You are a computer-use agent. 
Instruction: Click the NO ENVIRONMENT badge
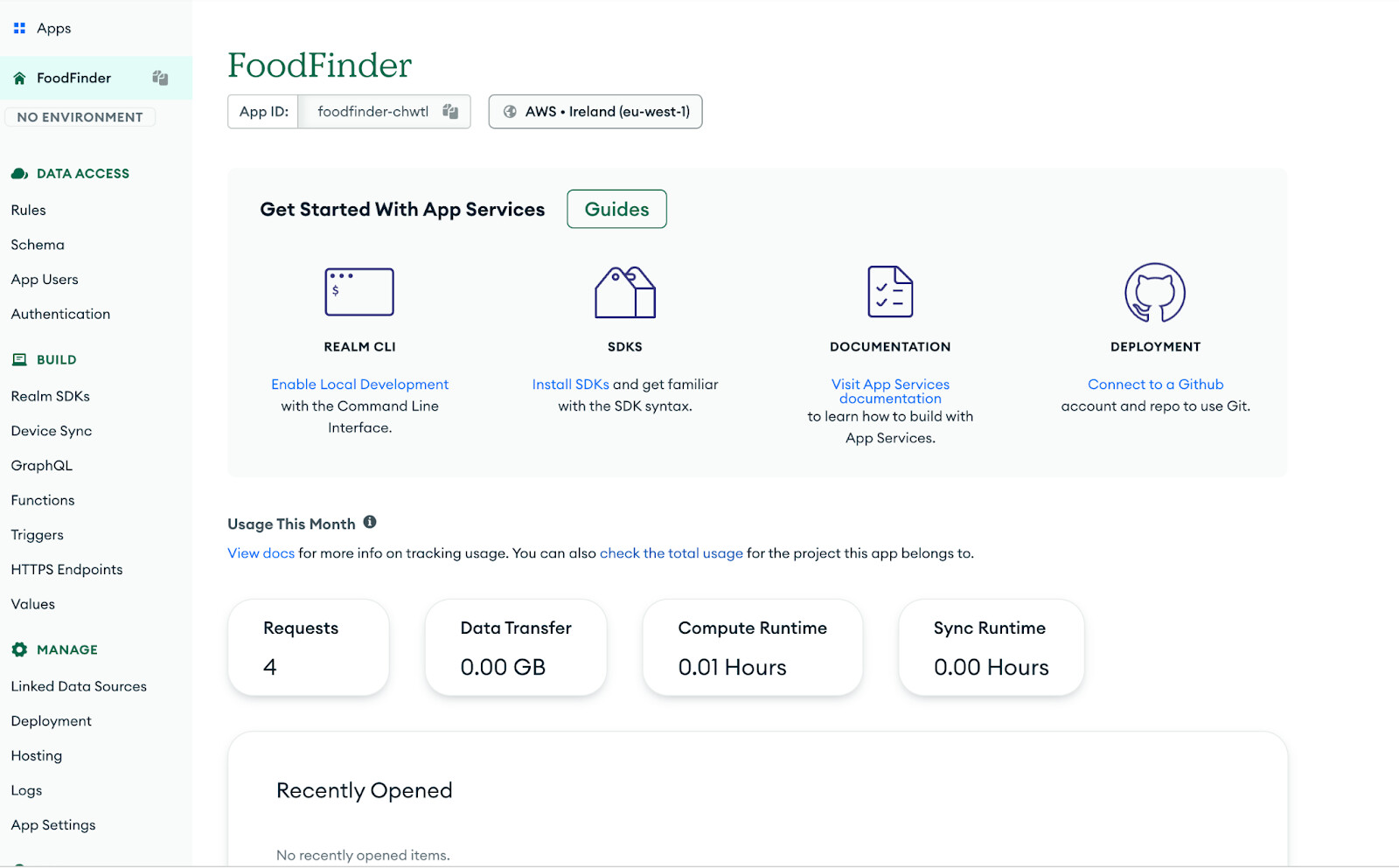pos(80,117)
